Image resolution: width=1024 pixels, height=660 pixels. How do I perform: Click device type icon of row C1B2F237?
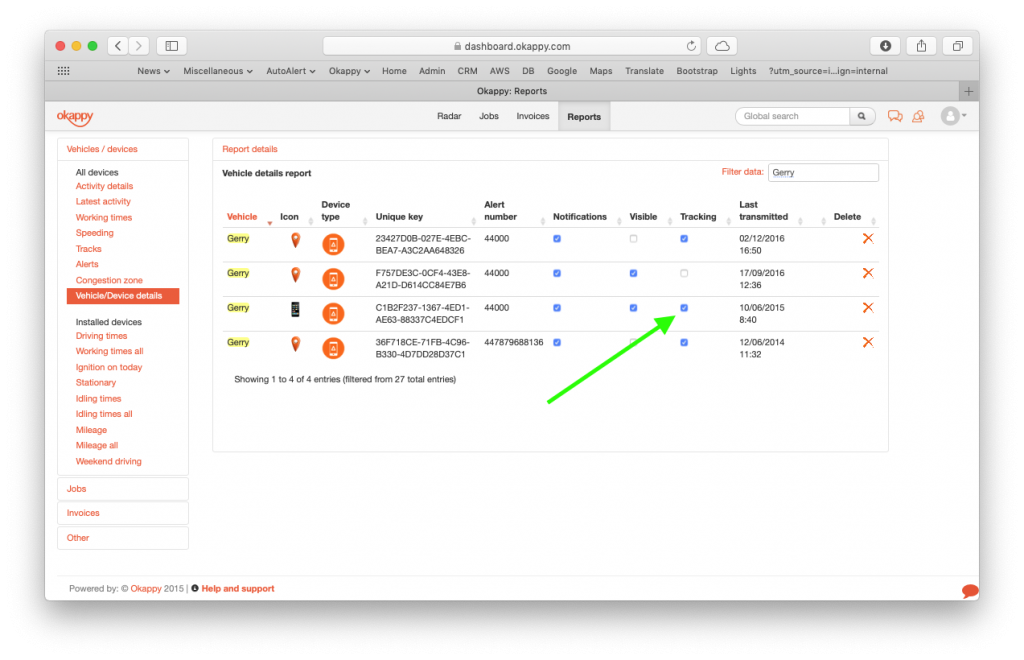click(333, 313)
